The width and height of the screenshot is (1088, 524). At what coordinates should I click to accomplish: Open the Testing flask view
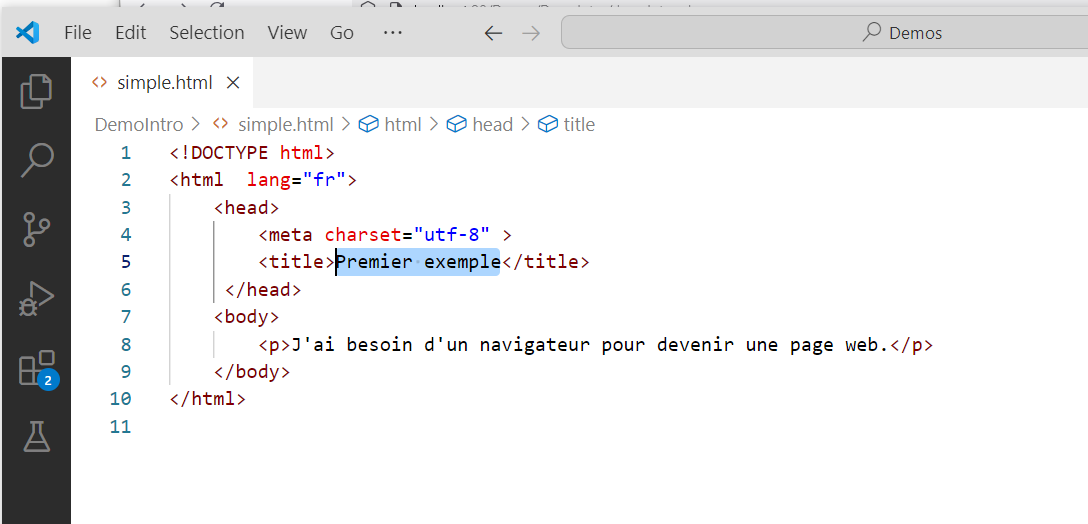click(37, 437)
